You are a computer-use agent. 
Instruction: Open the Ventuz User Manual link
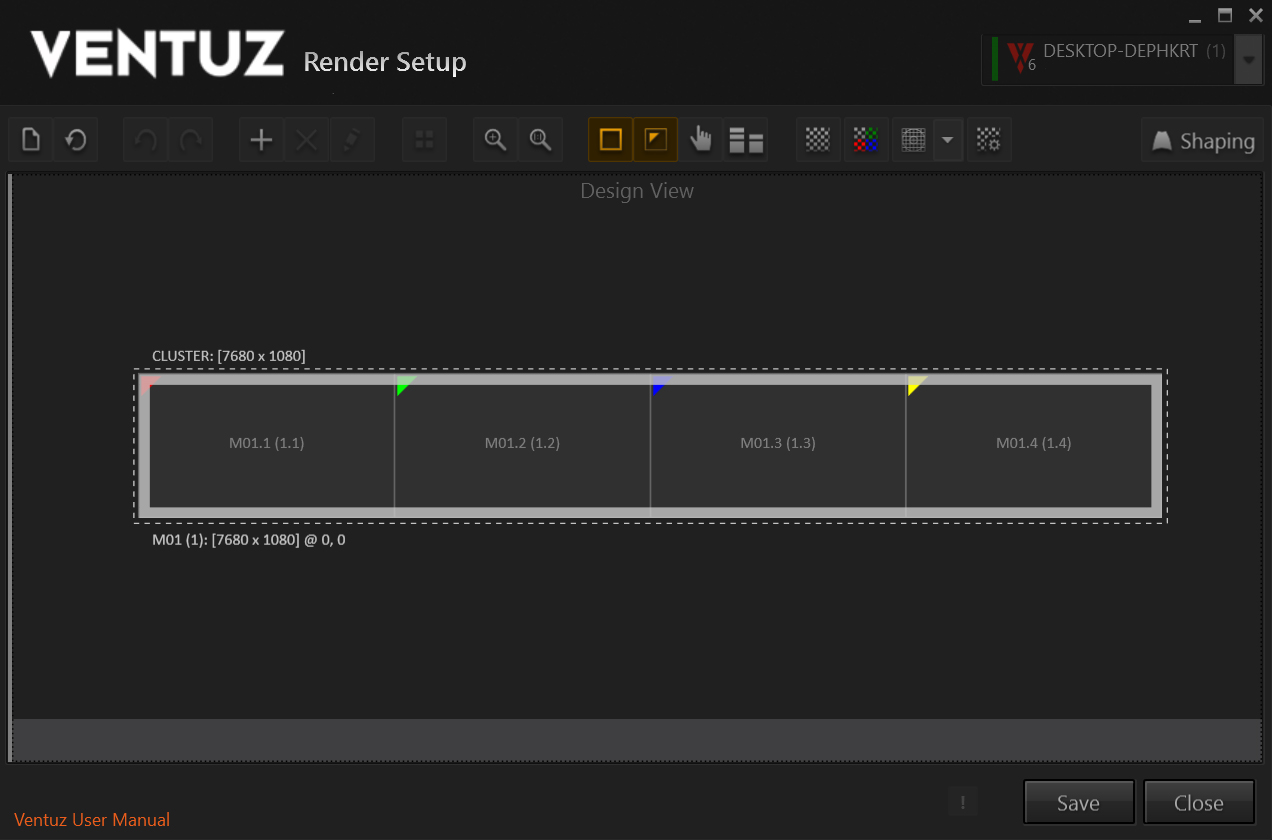pyautogui.click(x=92, y=820)
